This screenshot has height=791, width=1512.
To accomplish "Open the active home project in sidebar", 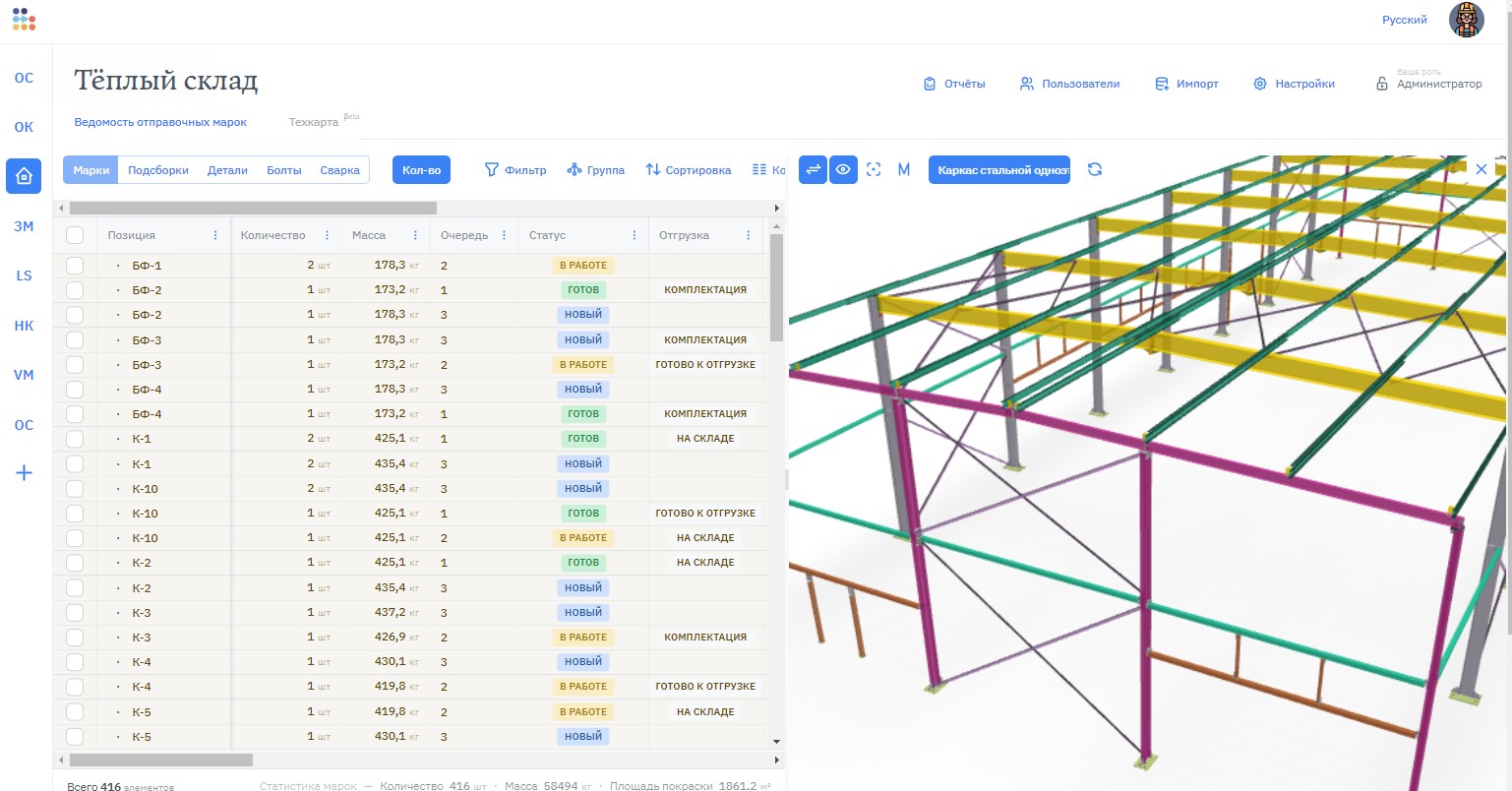I will (x=24, y=176).
